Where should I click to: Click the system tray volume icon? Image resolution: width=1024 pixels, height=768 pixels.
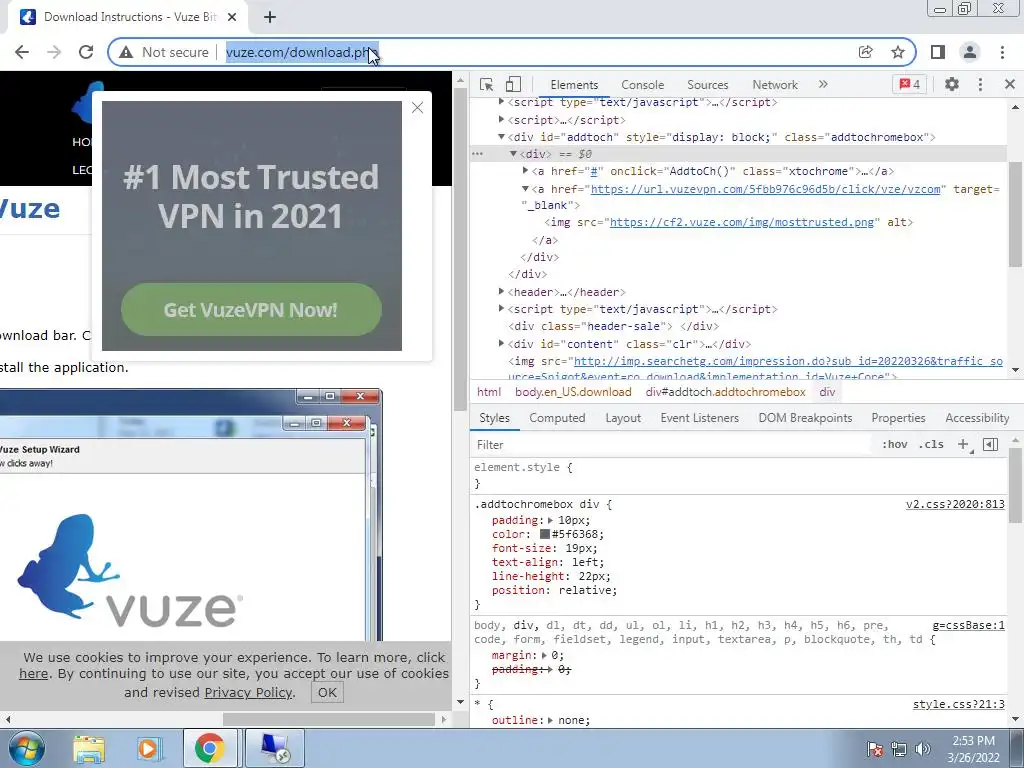coord(923,749)
